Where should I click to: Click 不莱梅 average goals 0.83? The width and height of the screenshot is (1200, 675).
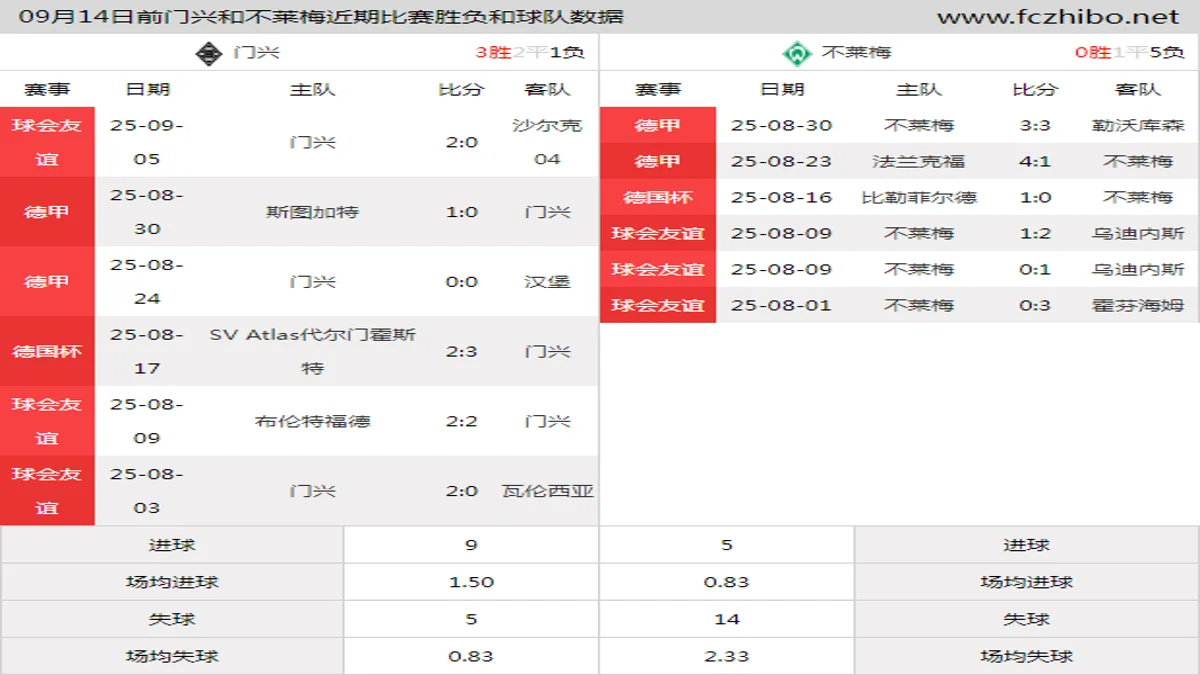pyautogui.click(x=727, y=582)
